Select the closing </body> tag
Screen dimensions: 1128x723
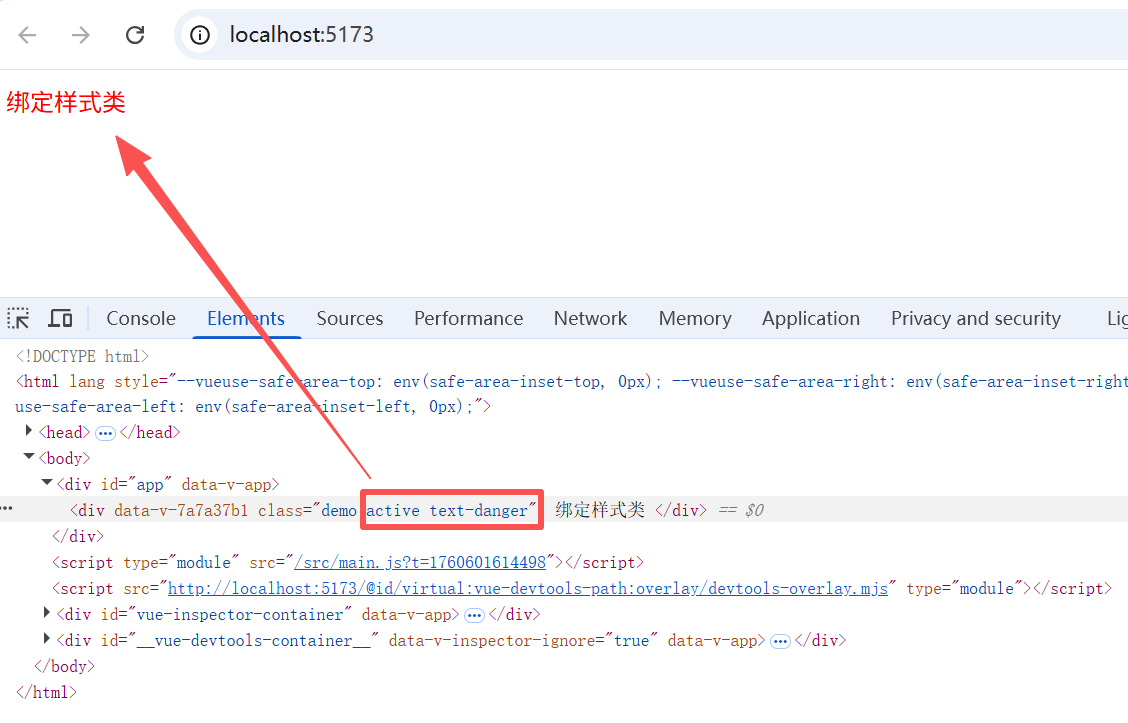[65, 666]
